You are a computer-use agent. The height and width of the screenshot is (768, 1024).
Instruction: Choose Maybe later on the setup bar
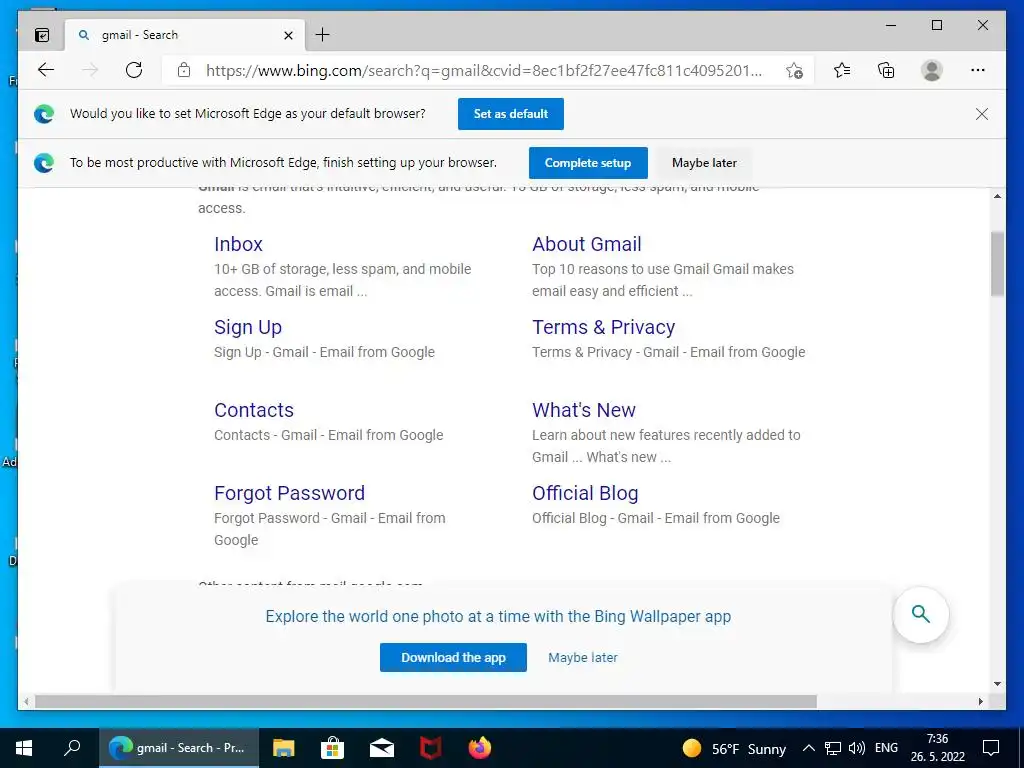pyautogui.click(x=704, y=163)
